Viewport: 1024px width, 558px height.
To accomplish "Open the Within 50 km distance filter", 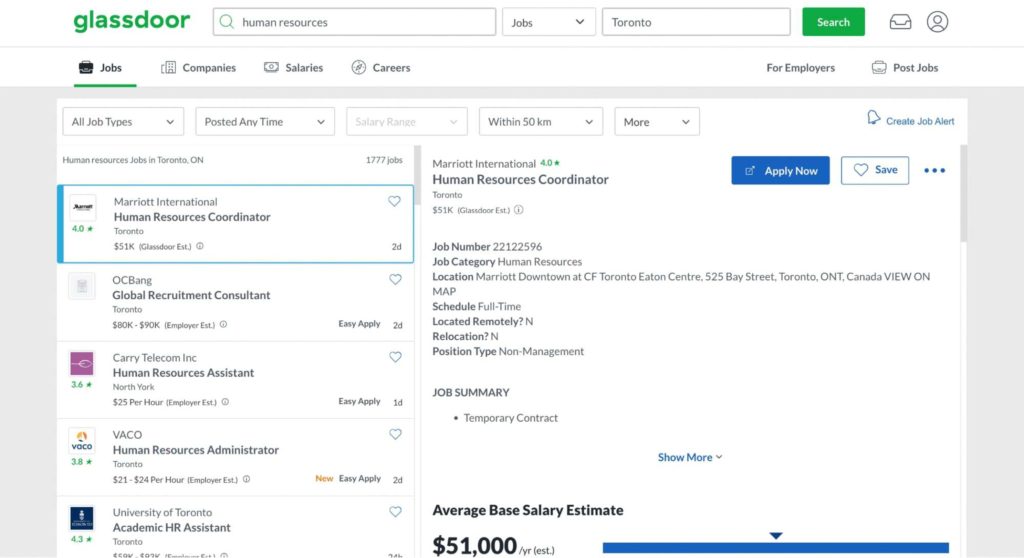I will [x=541, y=122].
